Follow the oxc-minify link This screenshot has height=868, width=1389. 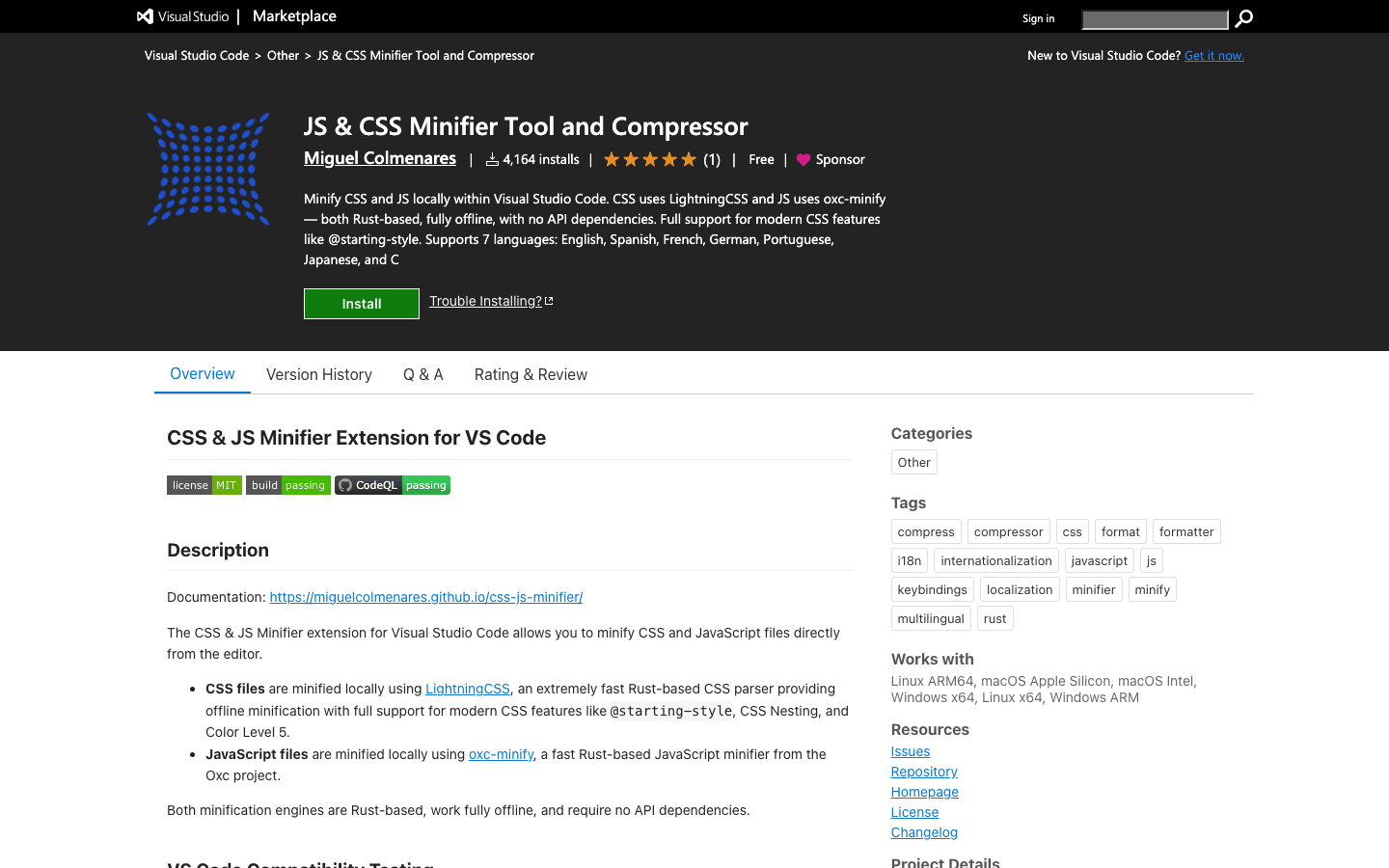[x=501, y=754]
